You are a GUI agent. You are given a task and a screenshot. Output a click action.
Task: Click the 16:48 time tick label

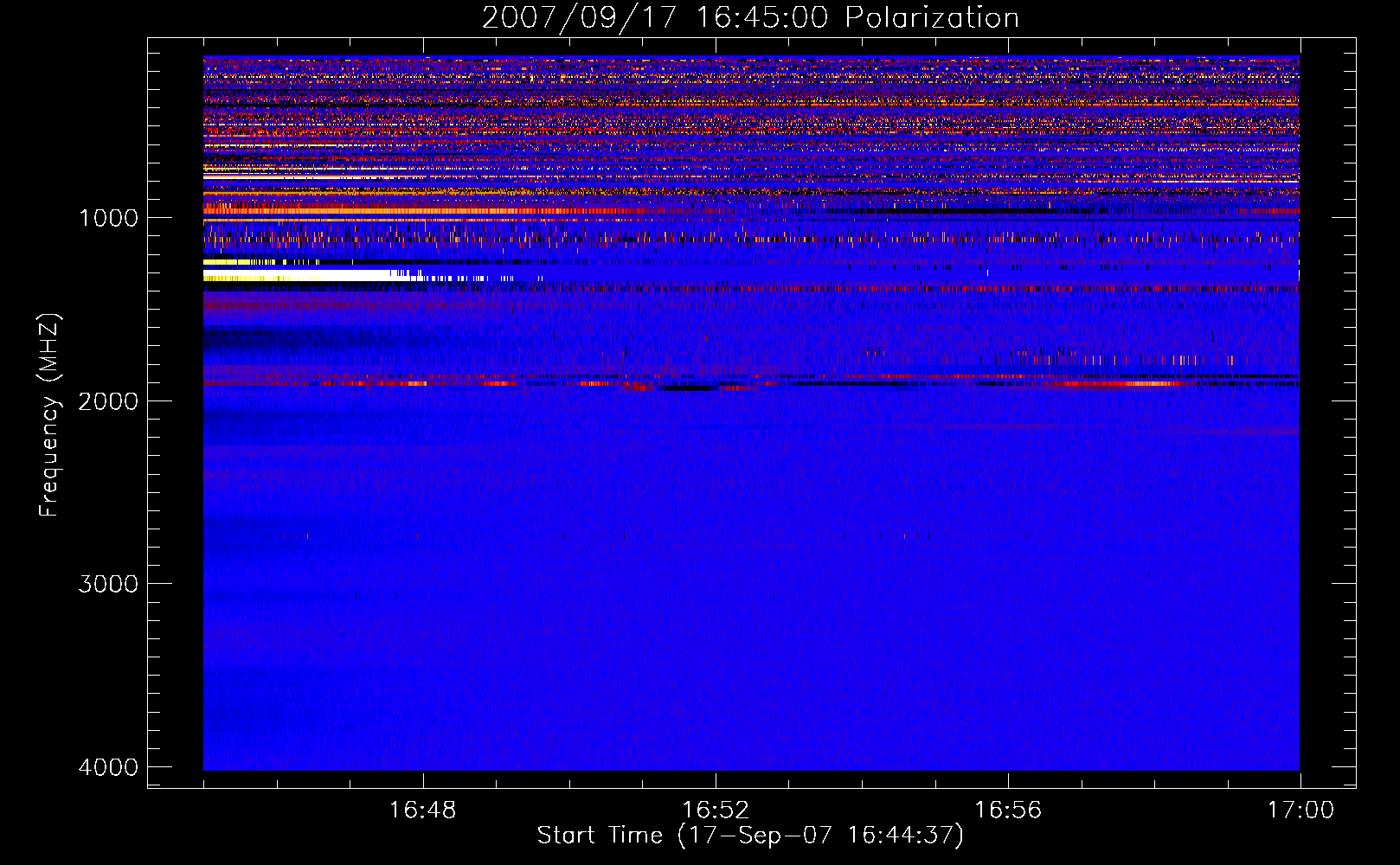pyautogui.click(x=423, y=811)
